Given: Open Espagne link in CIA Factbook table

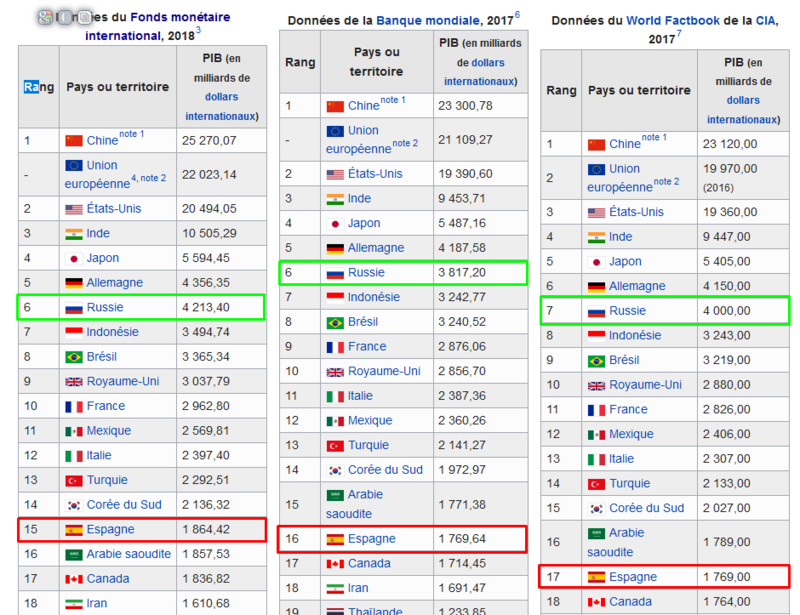Looking at the screenshot, I should point(633,577).
